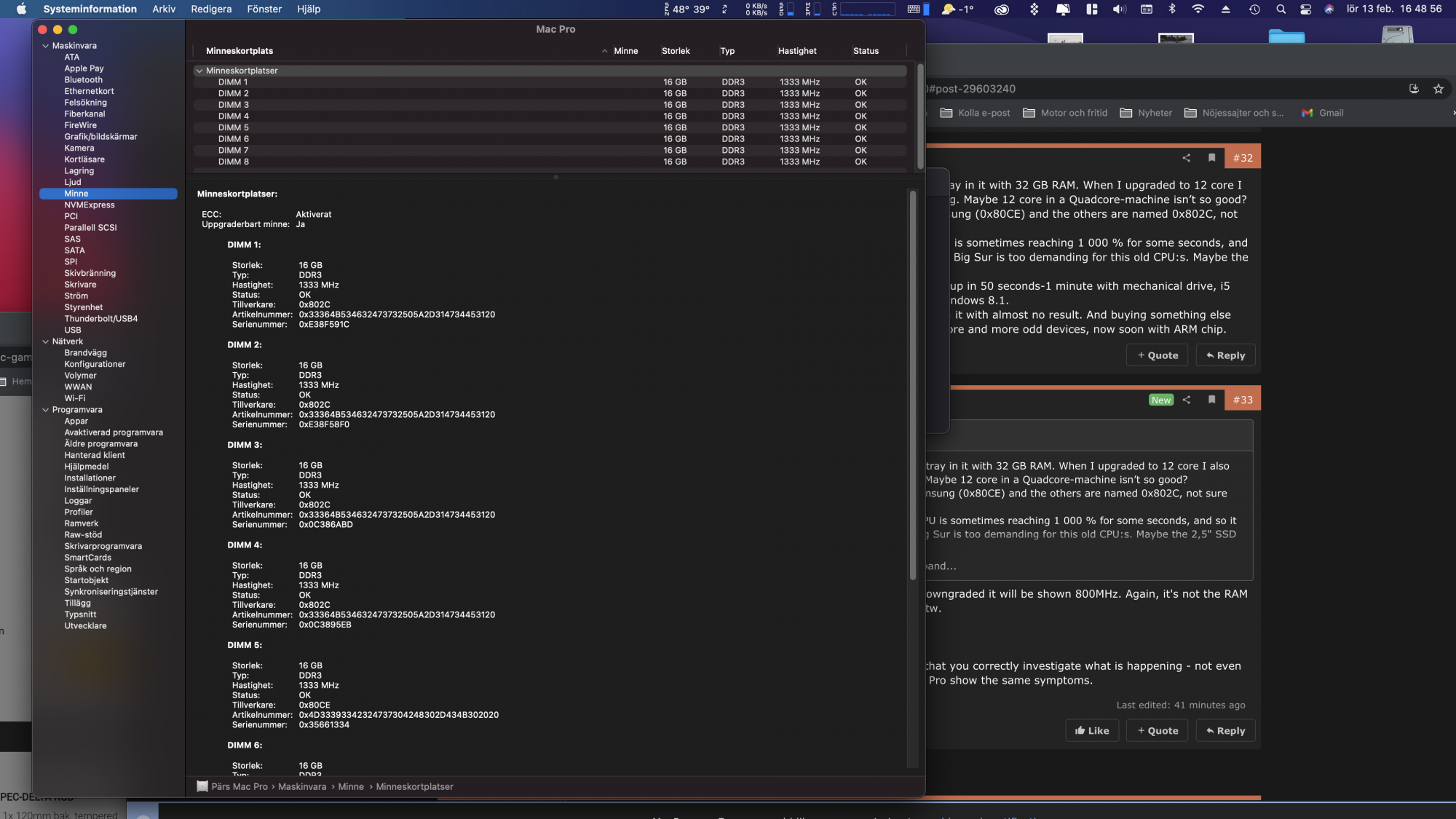Open the Control Center icon
The height and width of the screenshot is (819, 1456).
[x=1305, y=9]
